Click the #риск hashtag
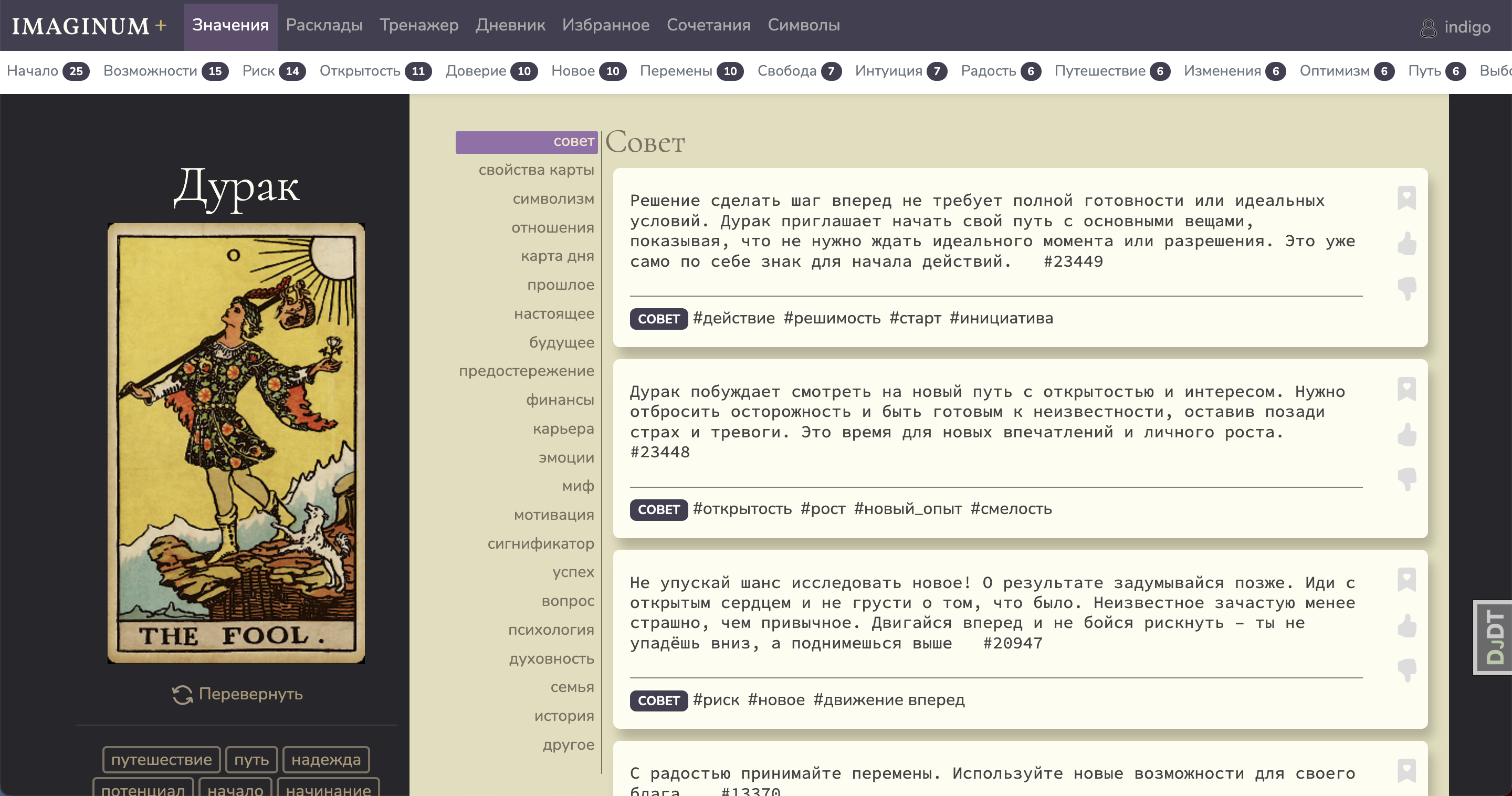1512x796 pixels. tap(716, 700)
